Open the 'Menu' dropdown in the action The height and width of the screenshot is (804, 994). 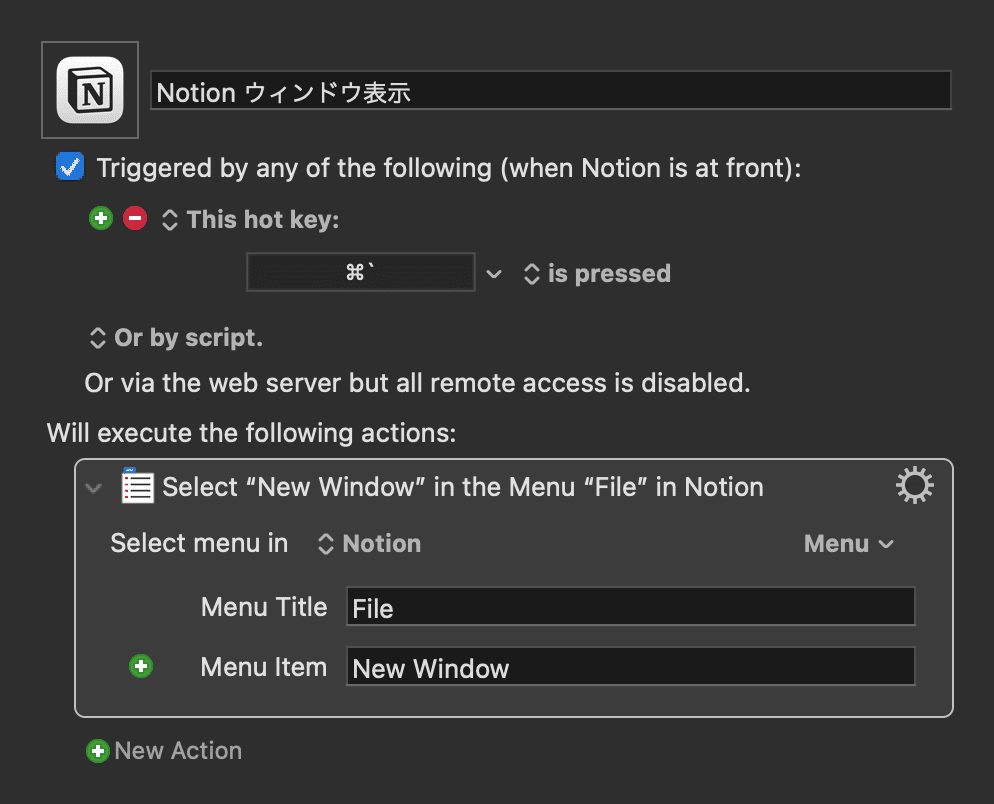coord(848,544)
